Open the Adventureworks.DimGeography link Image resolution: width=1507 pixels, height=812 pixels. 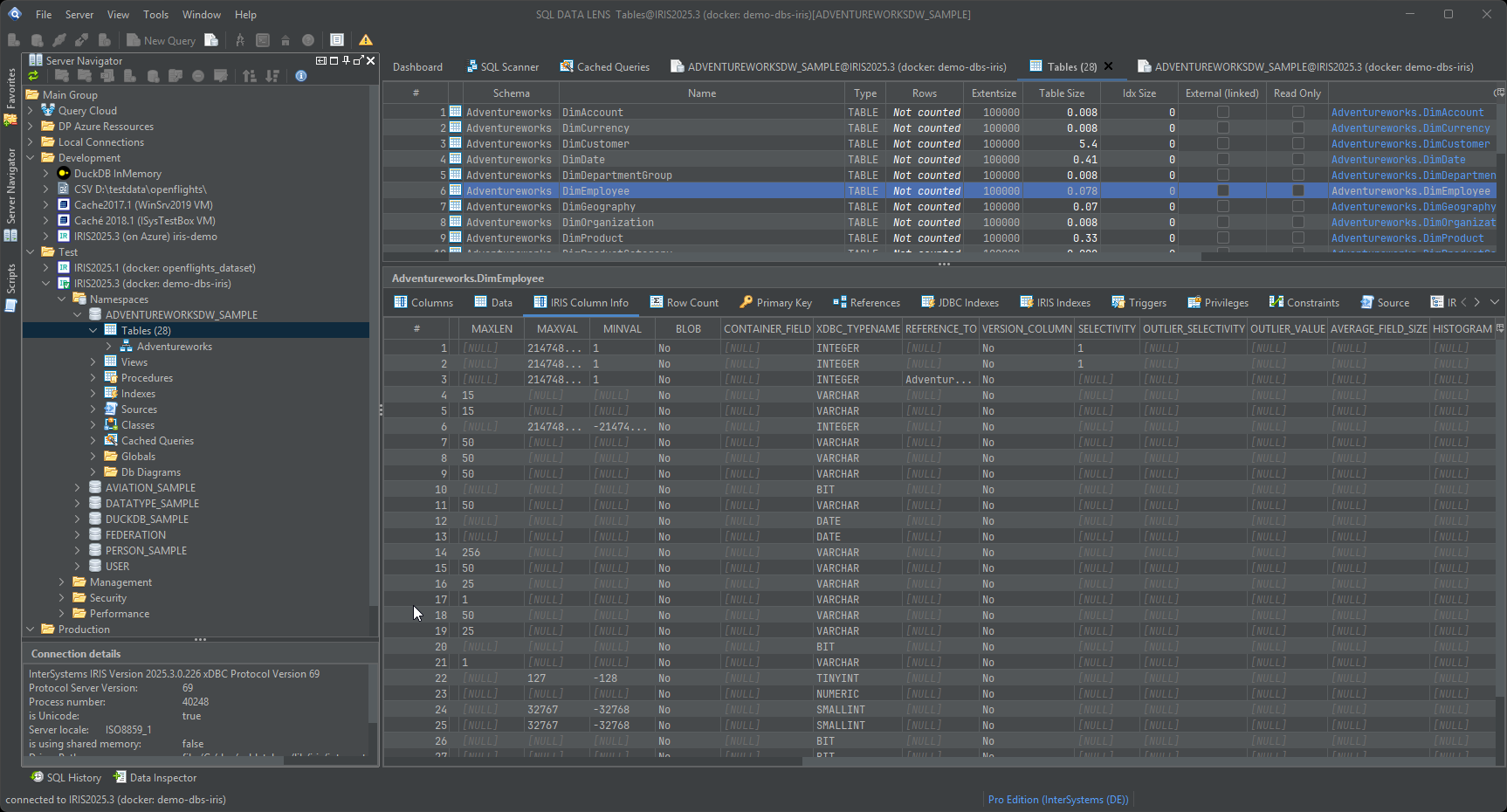coord(1413,207)
